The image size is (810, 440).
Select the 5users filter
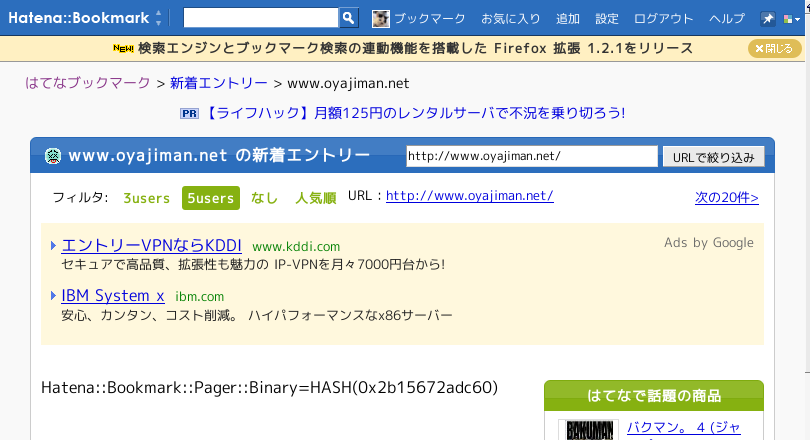pos(210,198)
